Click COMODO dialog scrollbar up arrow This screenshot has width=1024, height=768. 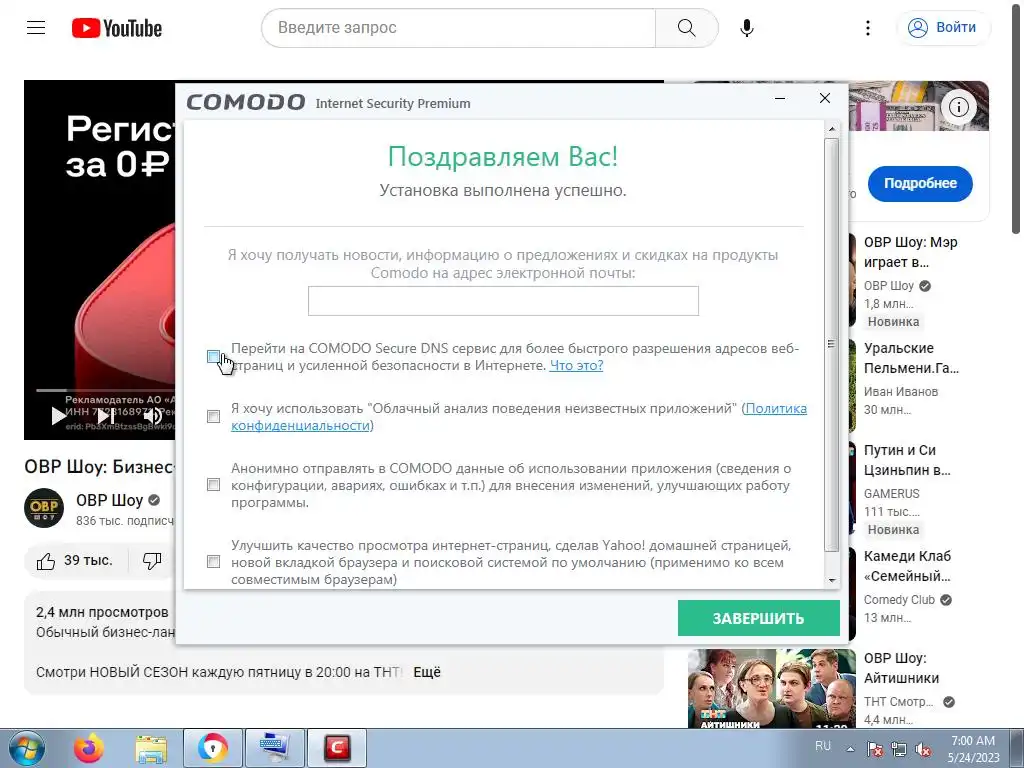coord(831,129)
